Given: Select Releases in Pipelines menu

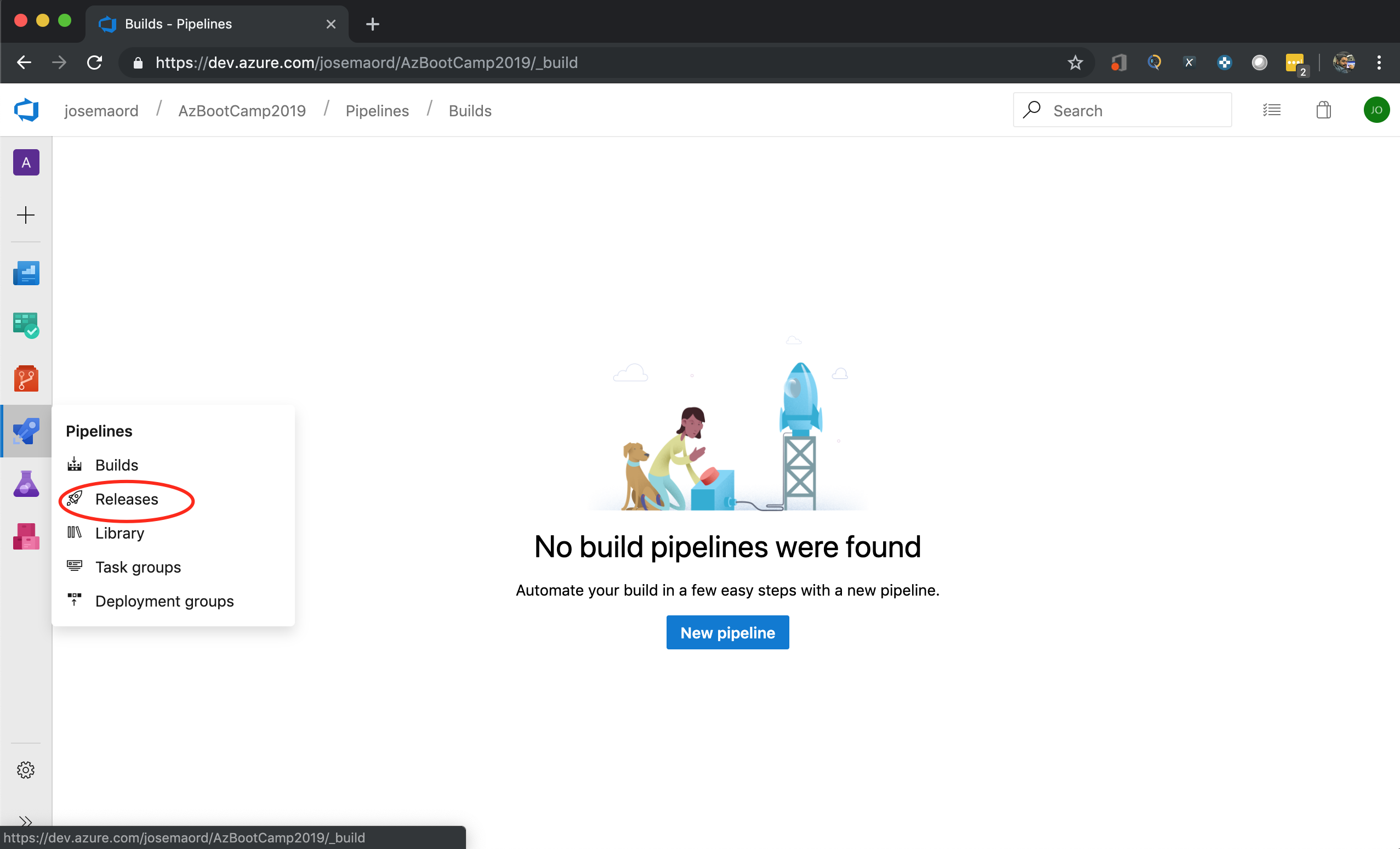Looking at the screenshot, I should (126, 499).
